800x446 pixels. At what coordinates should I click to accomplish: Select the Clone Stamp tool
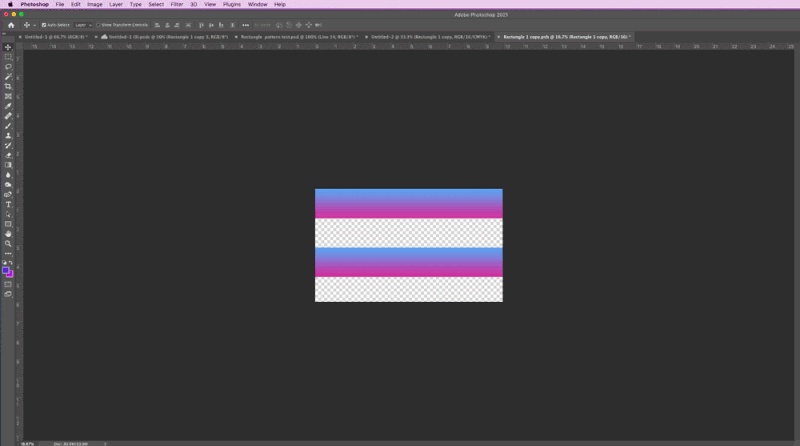(x=8, y=136)
